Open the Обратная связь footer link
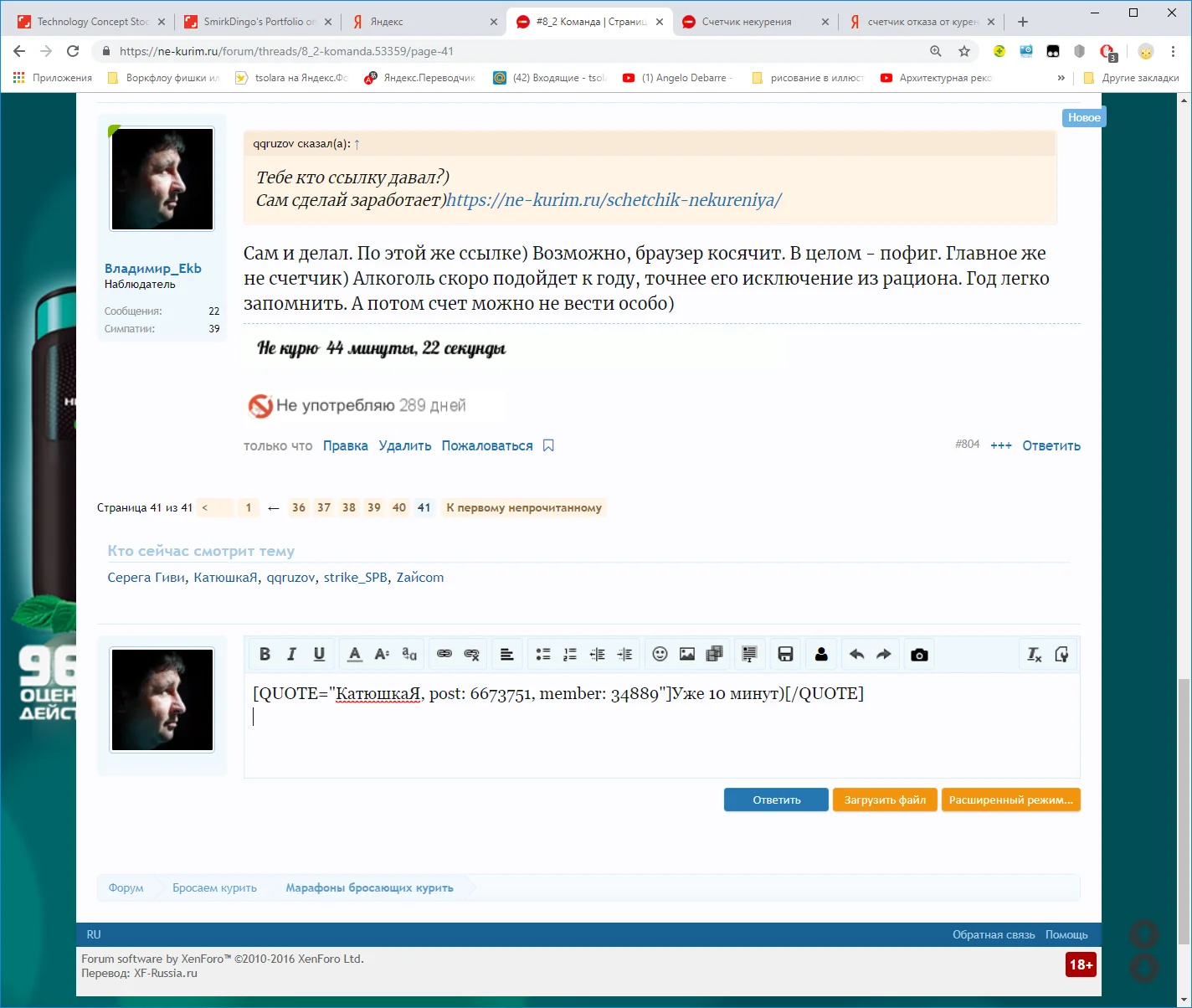1192x1008 pixels. pyautogui.click(x=994, y=934)
